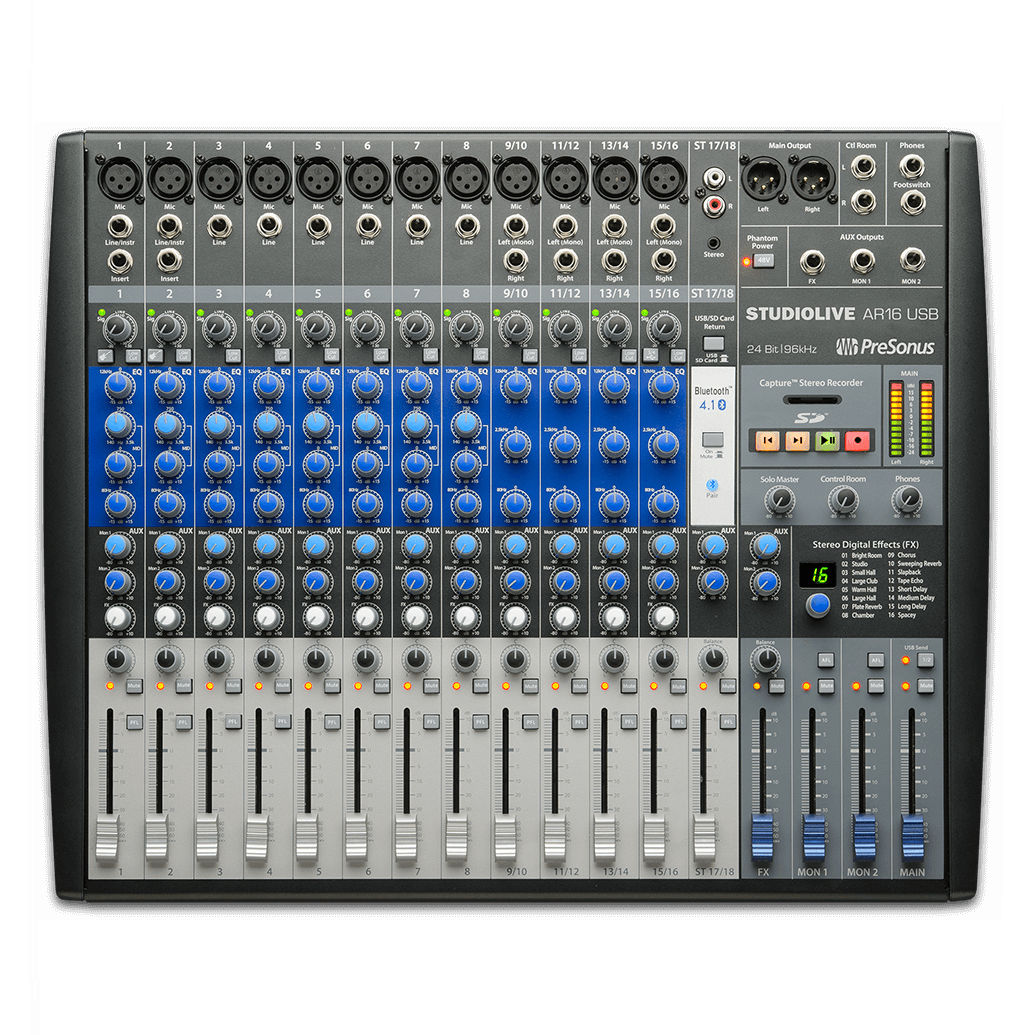The width and height of the screenshot is (1035, 1035).
Task: Enable instrument input on channel 2
Action: coord(155,355)
